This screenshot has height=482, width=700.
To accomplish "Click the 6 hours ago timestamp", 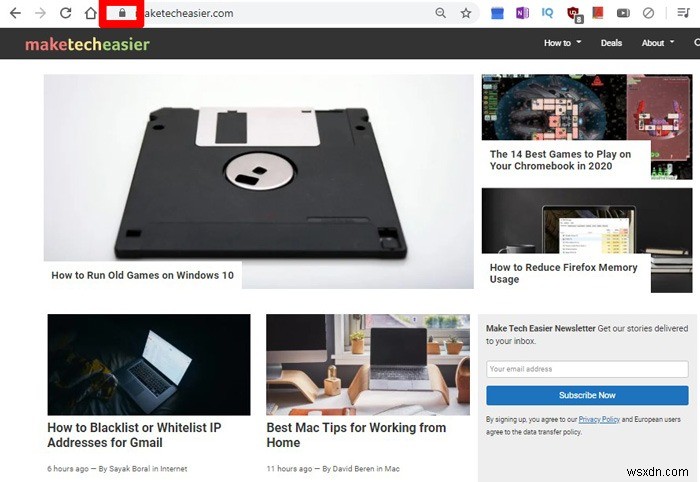I will 68,469.
